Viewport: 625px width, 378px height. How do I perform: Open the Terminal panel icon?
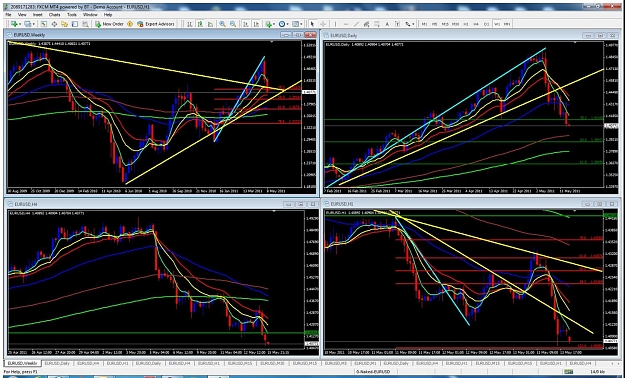[75, 24]
